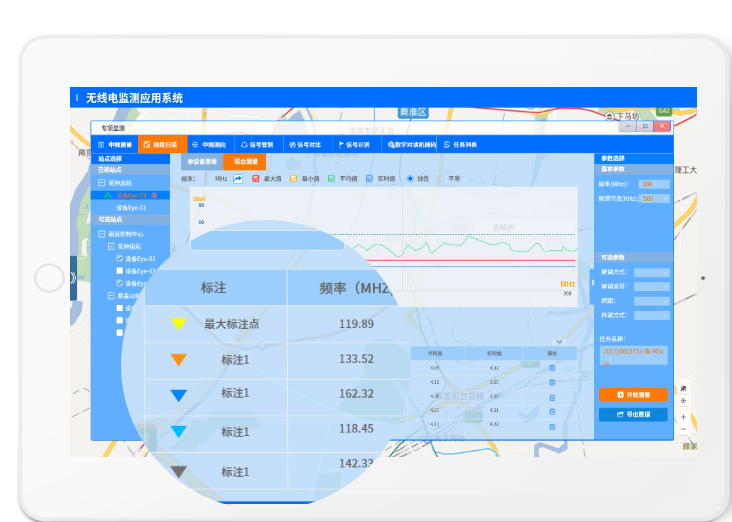Viewport: 732px width, 522px height.
Task: Toggle the 最大值 checkbox
Action: pos(256,179)
